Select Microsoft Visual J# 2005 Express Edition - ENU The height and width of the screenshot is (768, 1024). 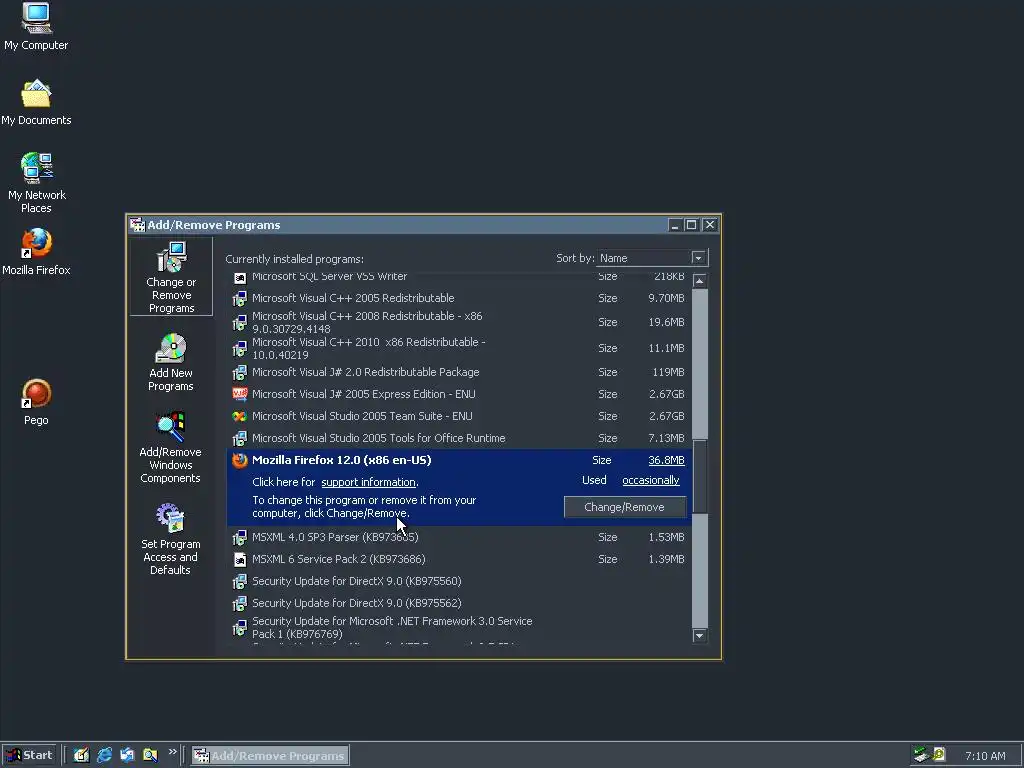pyautogui.click(x=459, y=394)
